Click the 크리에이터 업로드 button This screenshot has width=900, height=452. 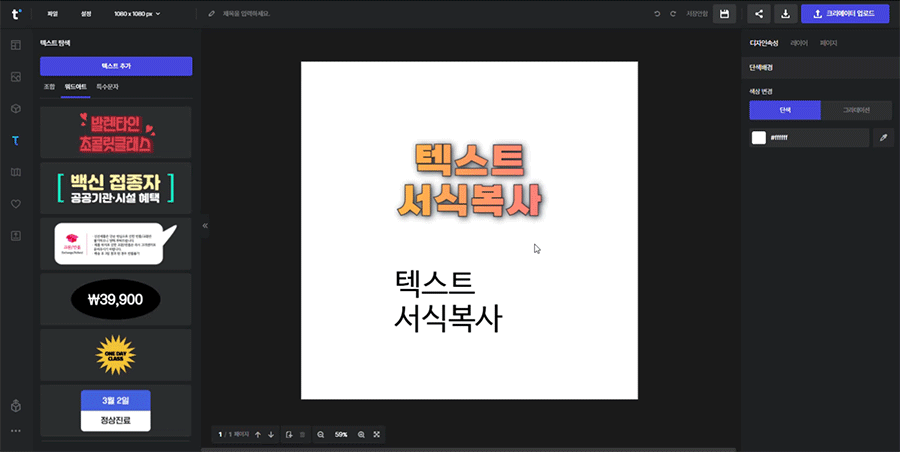(845, 14)
